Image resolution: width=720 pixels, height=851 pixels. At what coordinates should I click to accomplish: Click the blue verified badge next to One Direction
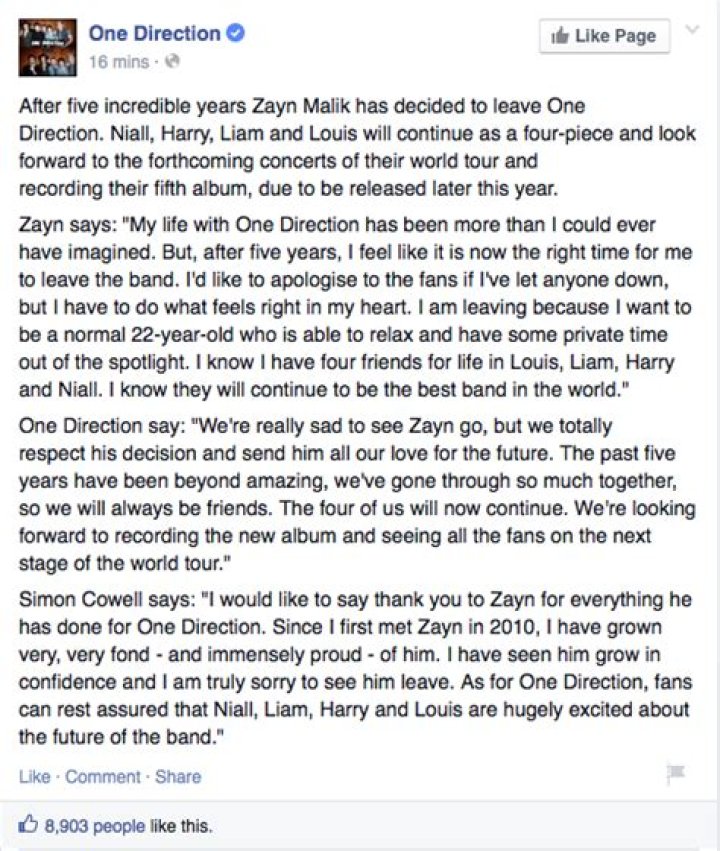point(235,33)
